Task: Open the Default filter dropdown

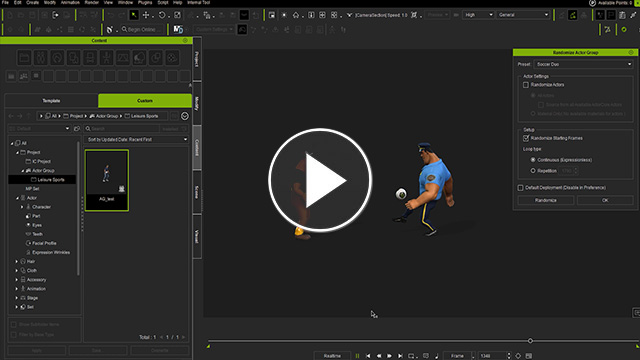Action: click(x=40, y=129)
